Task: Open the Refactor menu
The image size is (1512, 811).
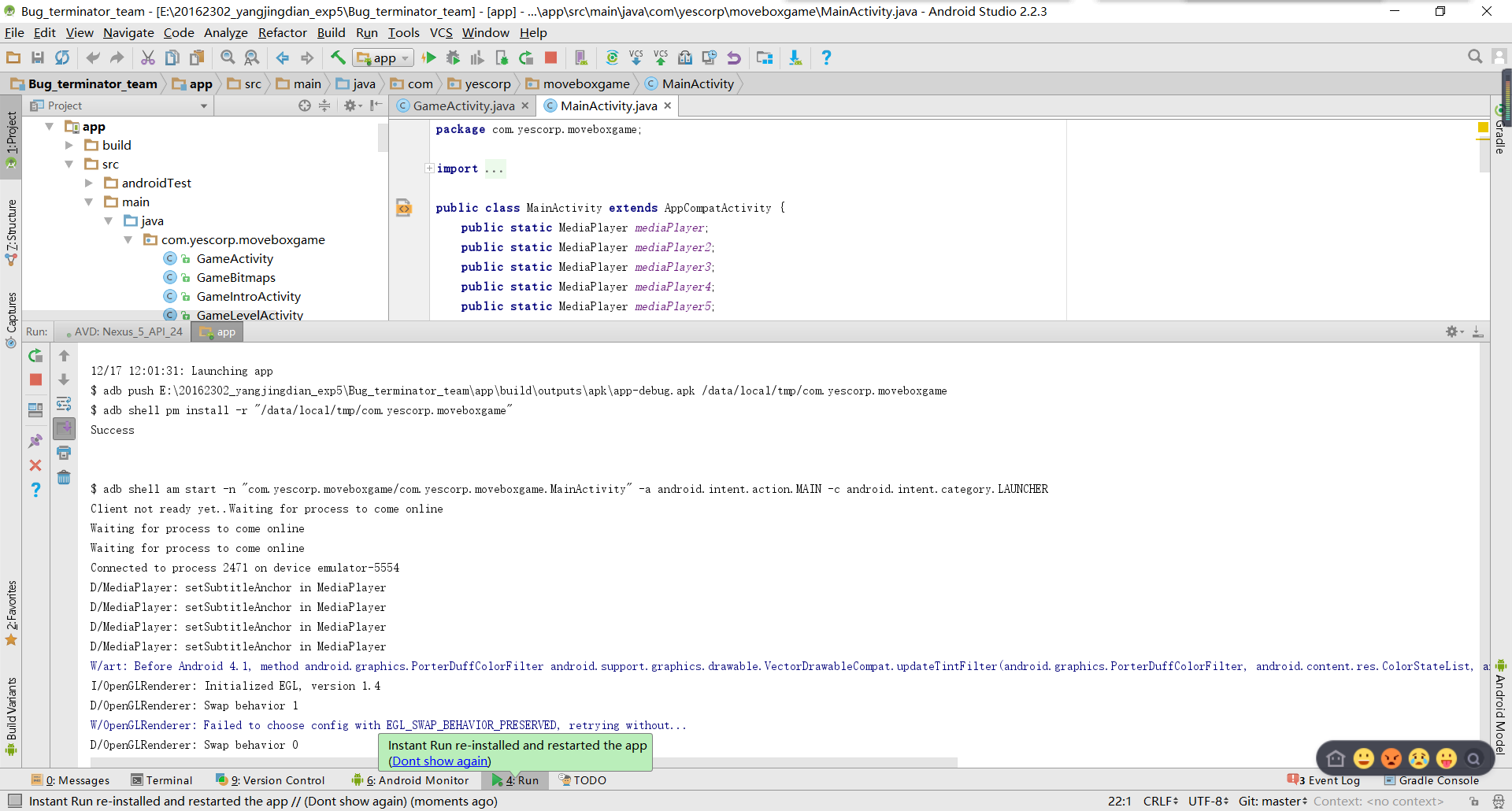Action: pyautogui.click(x=282, y=32)
